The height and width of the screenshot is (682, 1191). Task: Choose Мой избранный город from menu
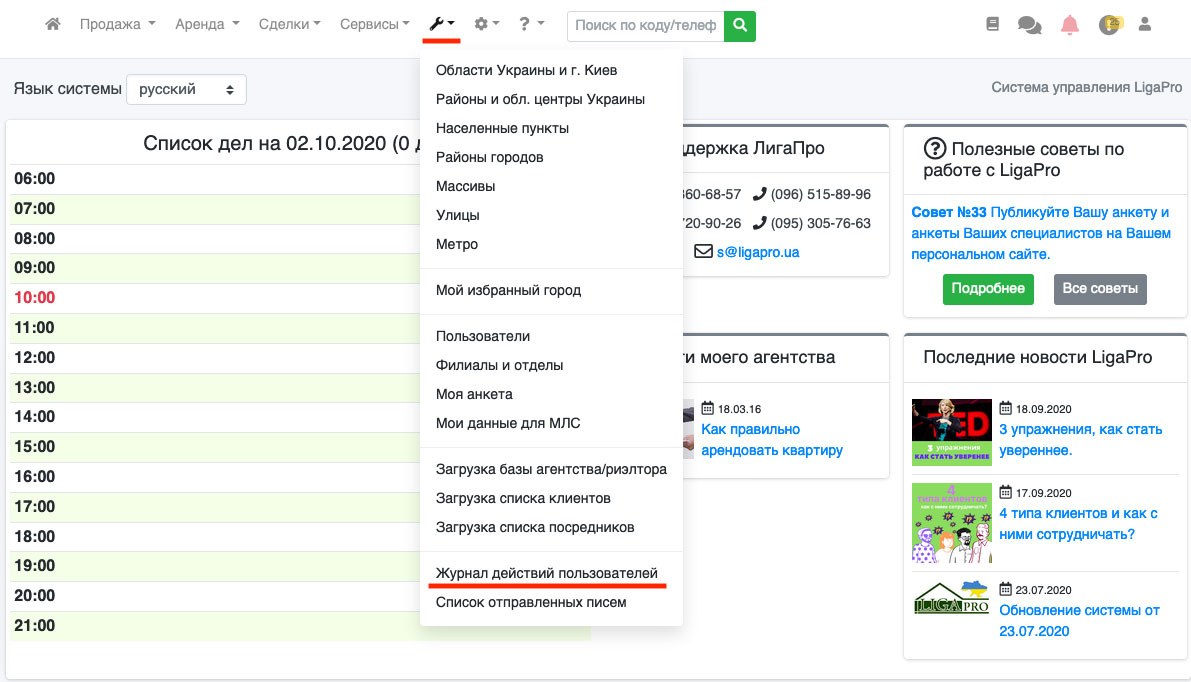(x=508, y=290)
